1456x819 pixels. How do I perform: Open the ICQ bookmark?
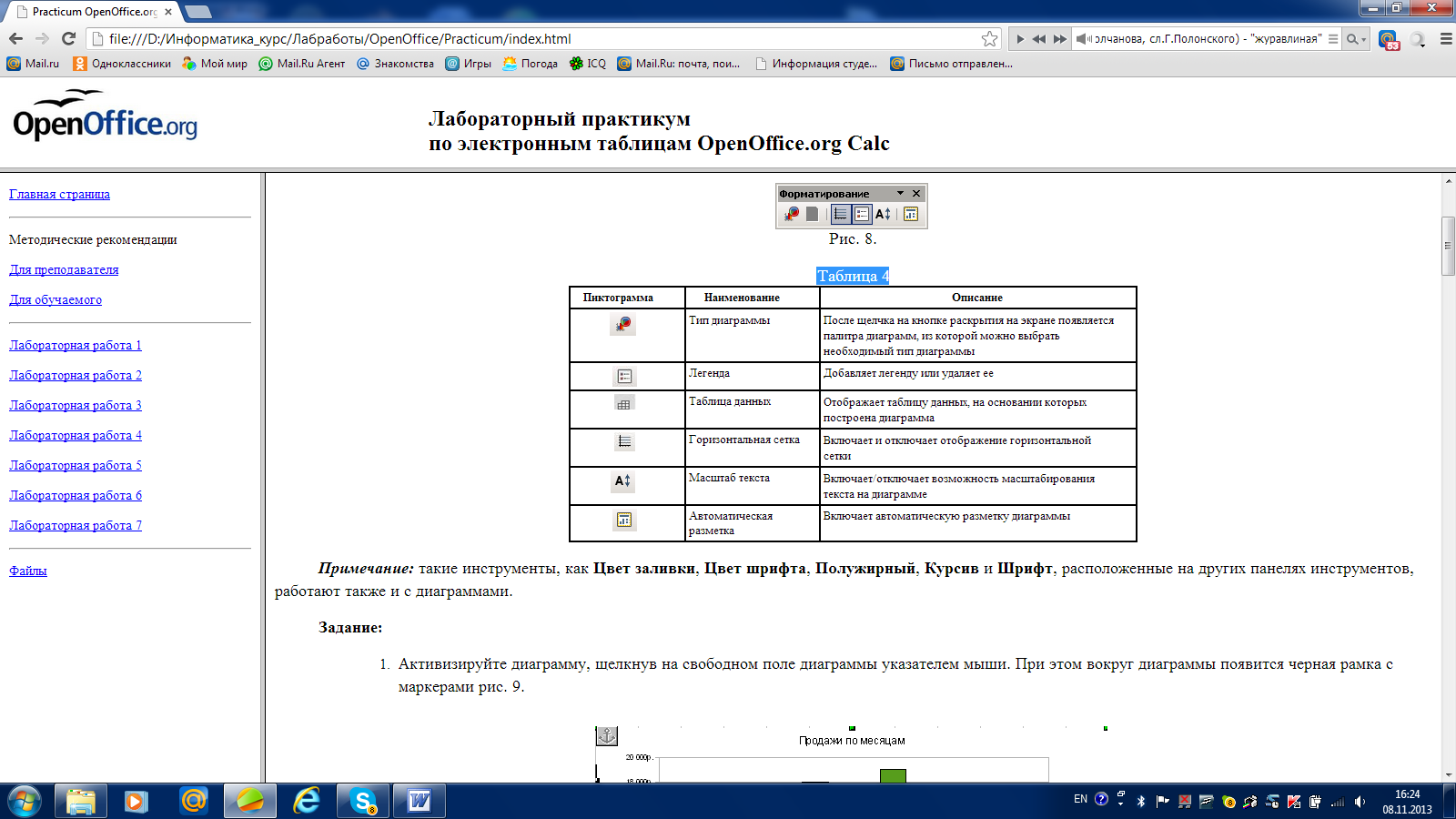point(587,64)
